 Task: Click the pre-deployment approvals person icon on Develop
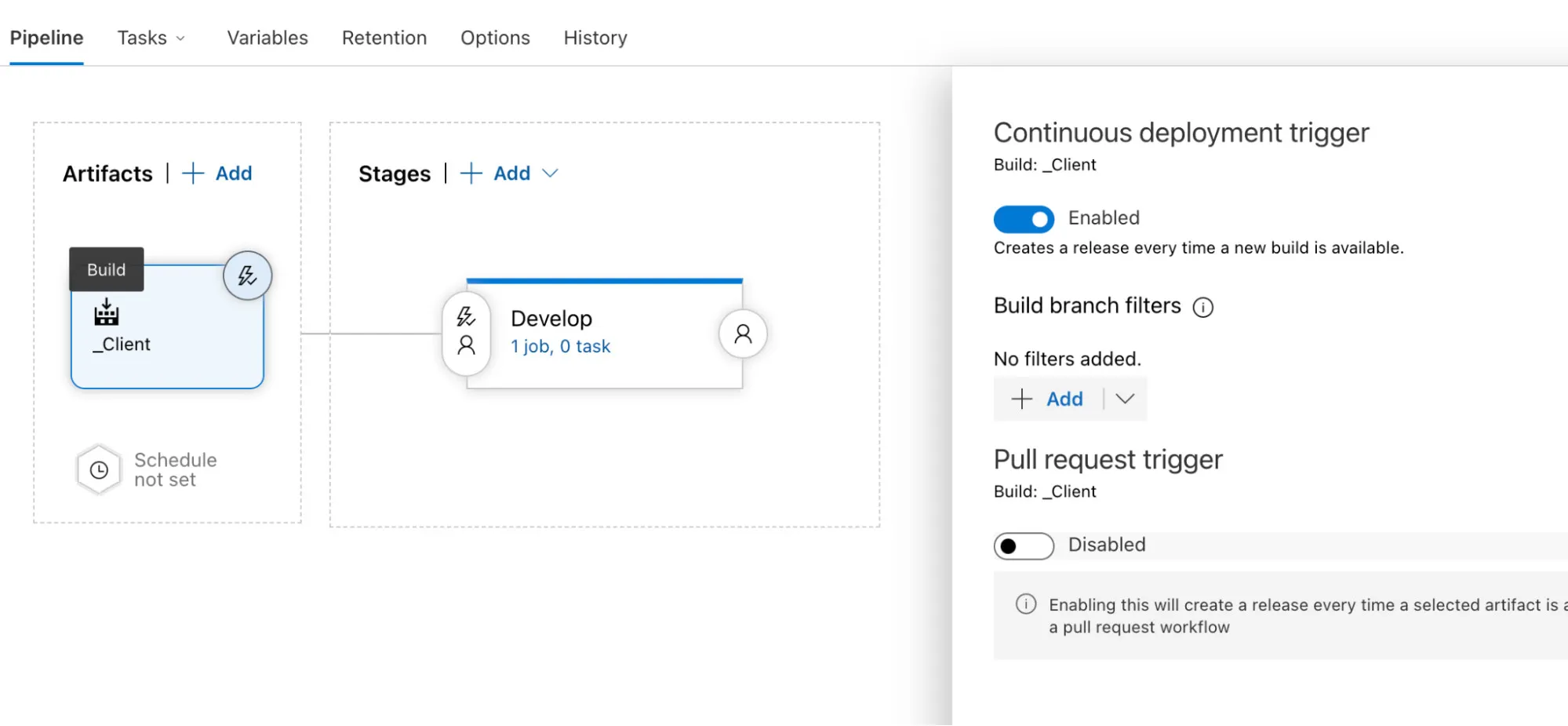466,344
